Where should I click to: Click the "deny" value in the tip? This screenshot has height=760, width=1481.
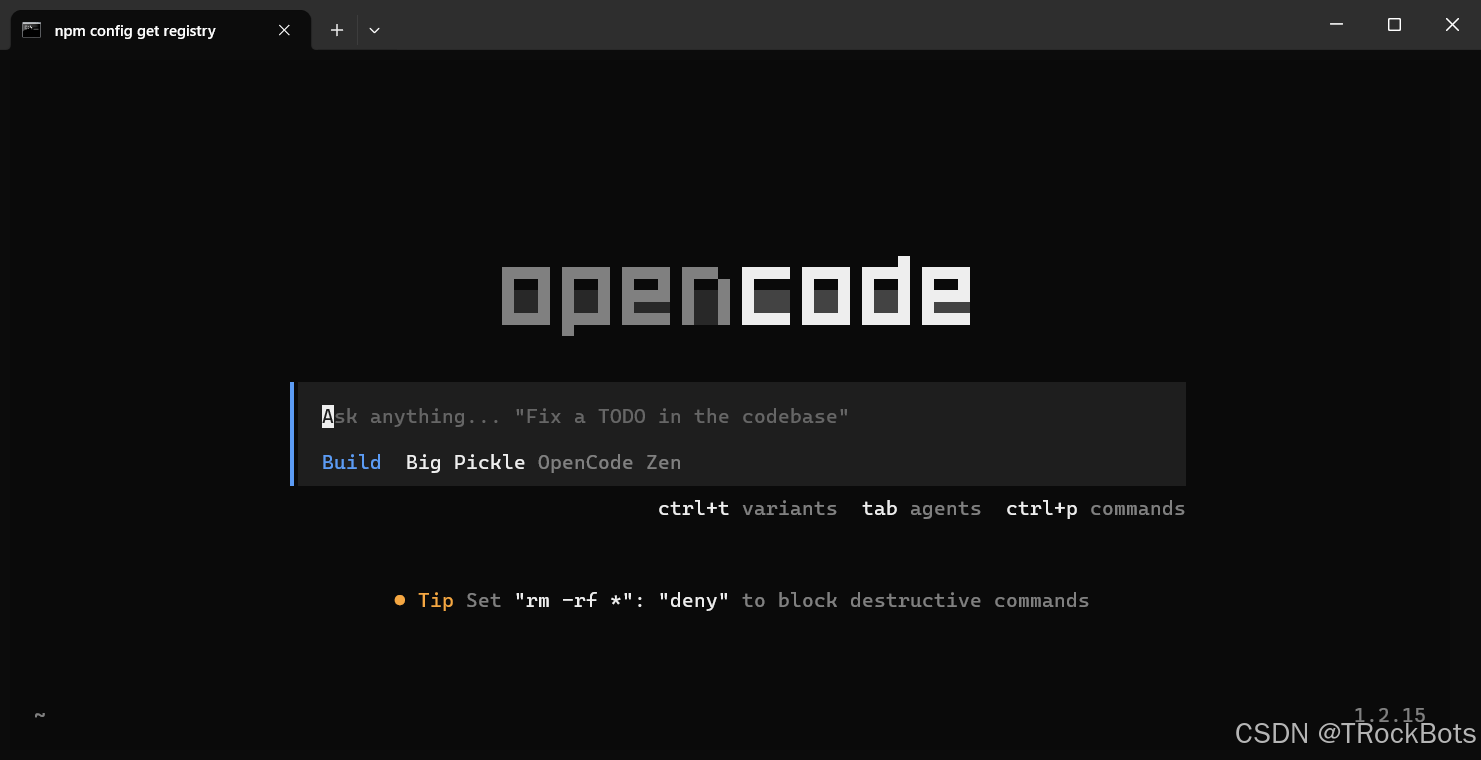pos(693,600)
